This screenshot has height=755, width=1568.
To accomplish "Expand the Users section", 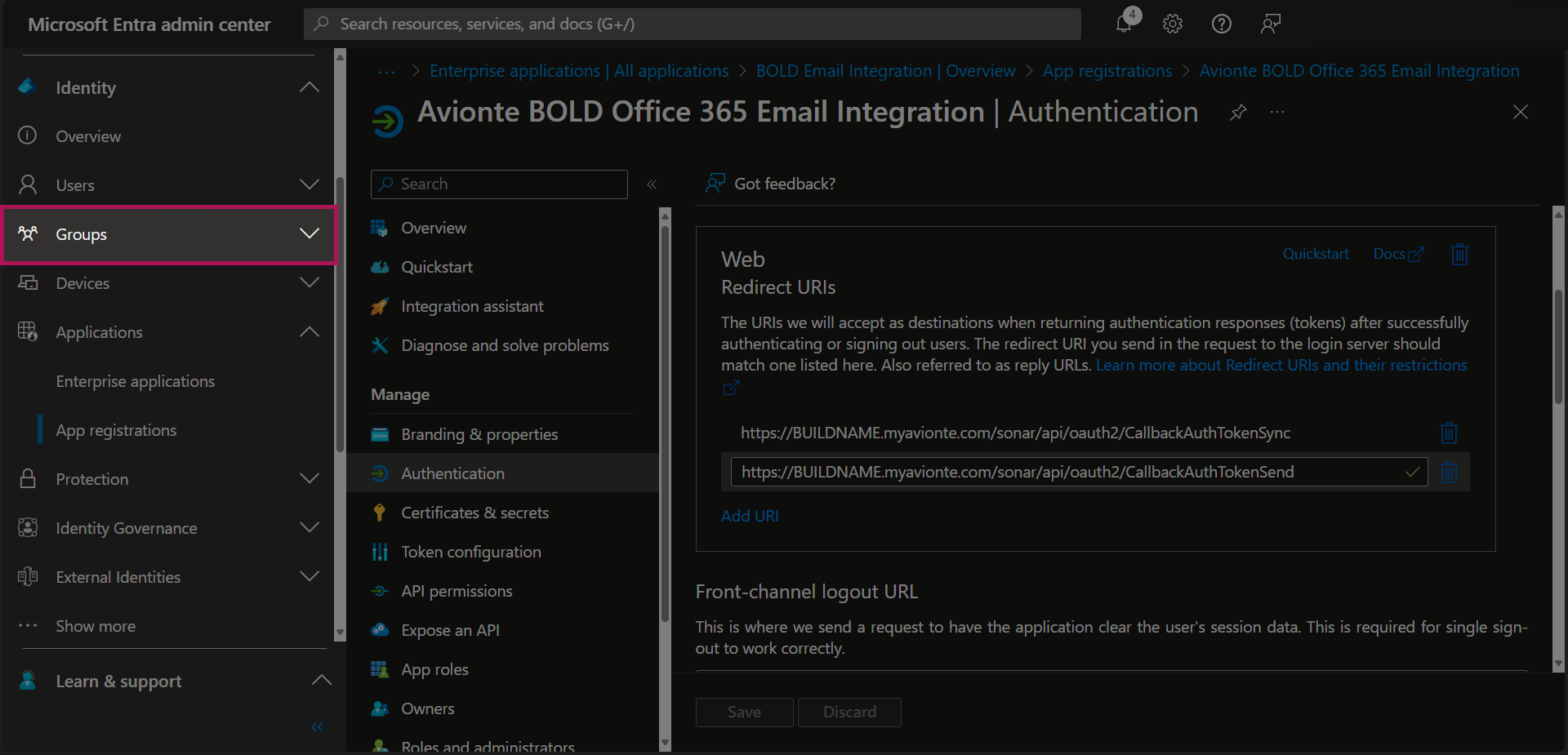I will [x=310, y=185].
